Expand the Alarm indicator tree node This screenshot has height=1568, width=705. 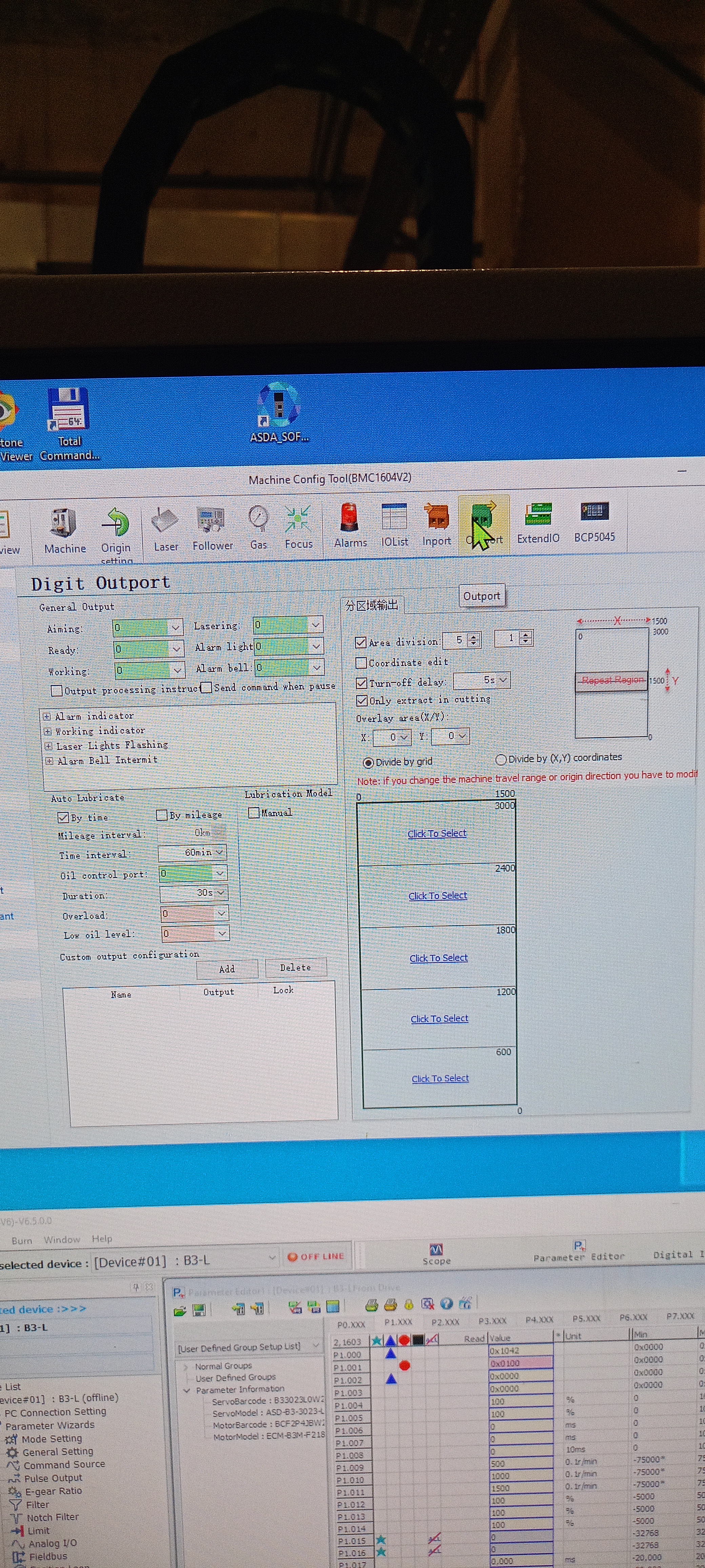pyautogui.click(x=47, y=717)
